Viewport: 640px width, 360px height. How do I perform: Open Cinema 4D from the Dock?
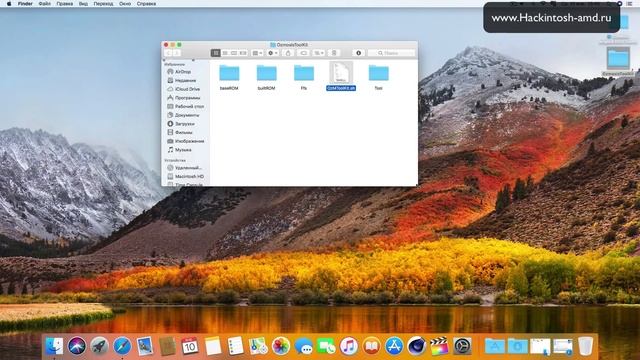pos(416,346)
